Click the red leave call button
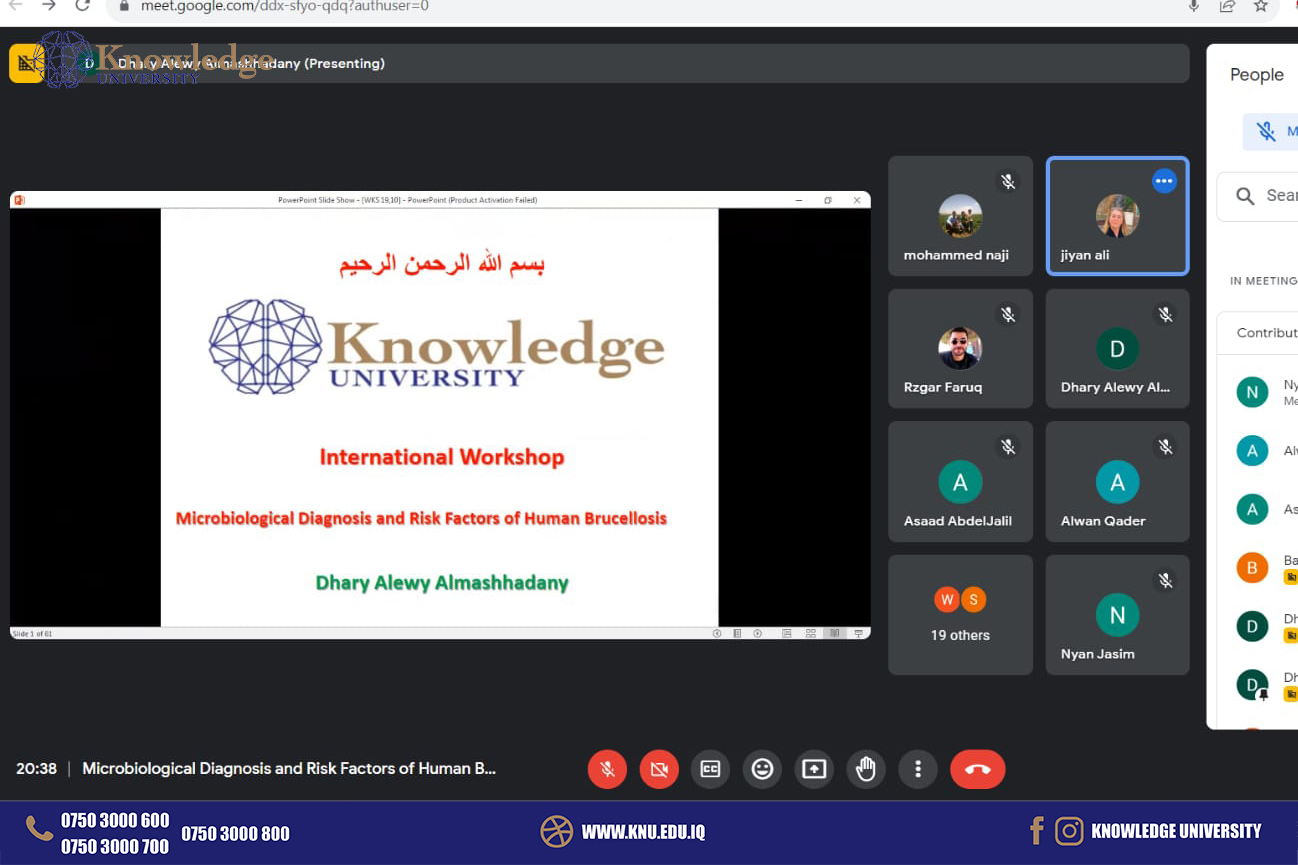The height and width of the screenshot is (865, 1298). point(978,769)
